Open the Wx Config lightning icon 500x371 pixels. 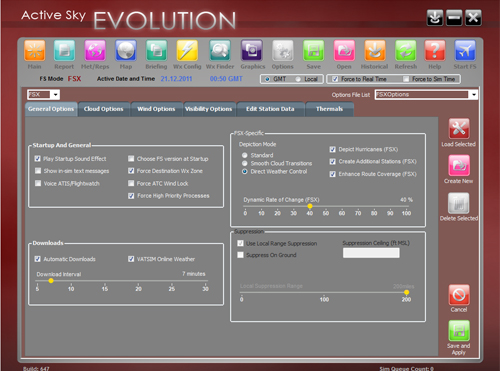pyautogui.click(x=187, y=51)
